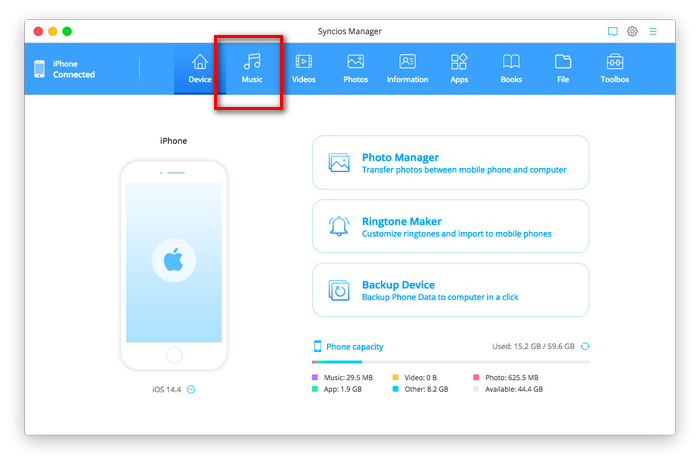Image resolution: width=700 pixels, height=464 pixels.
Task: Click the Backup Device restore icon
Action: [x=339, y=290]
